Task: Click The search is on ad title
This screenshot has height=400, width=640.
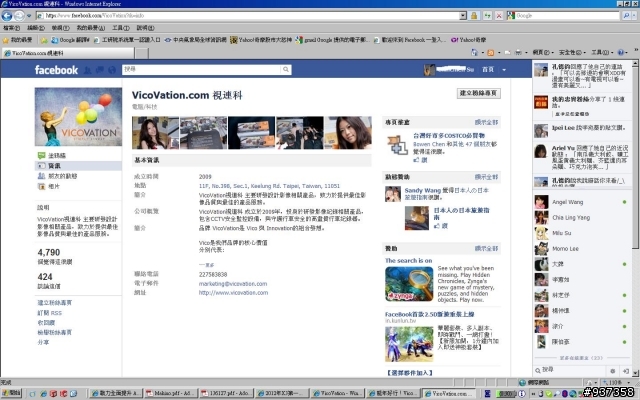Action: [x=409, y=260]
